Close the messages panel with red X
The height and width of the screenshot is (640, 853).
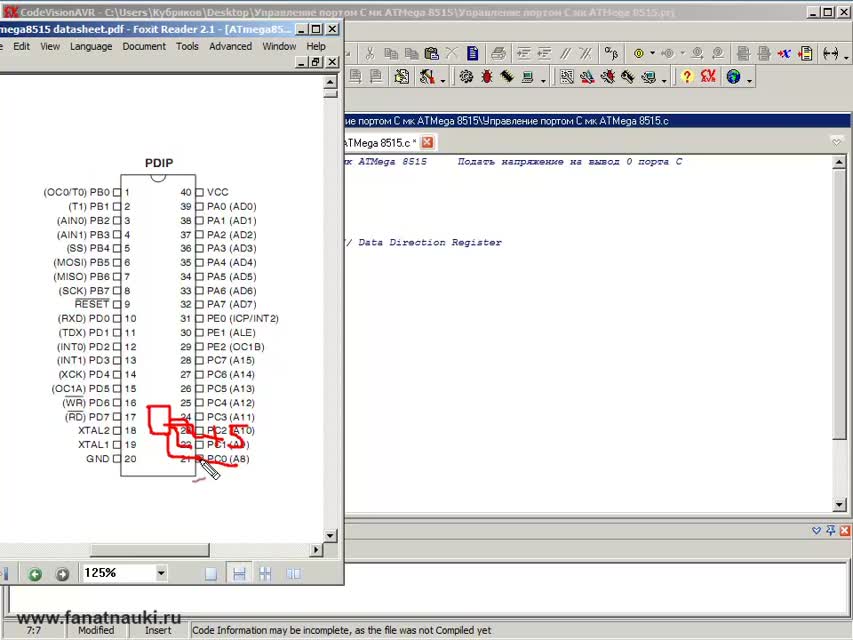point(845,530)
